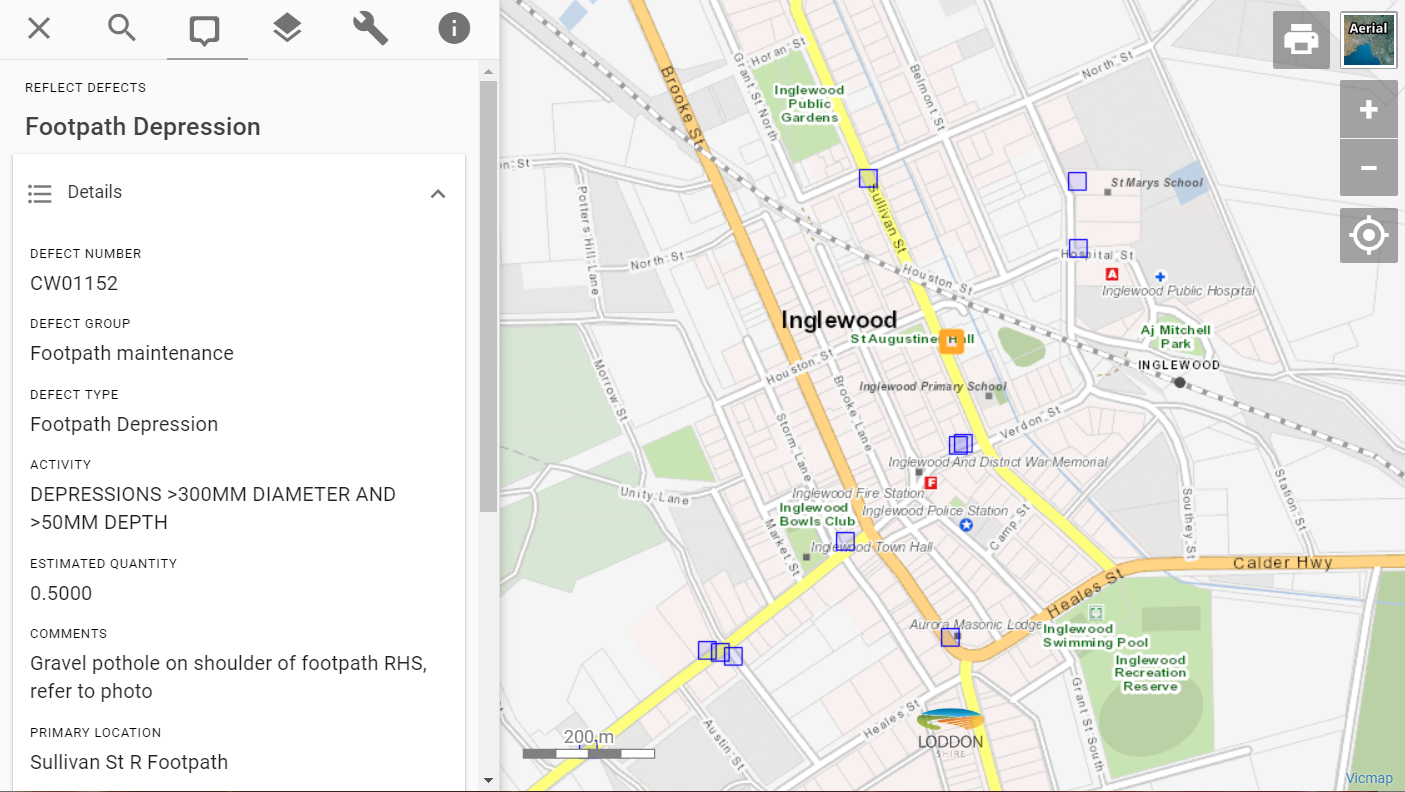The height and width of the screenshot is (792, 1405).
Task: Click defect marker by Aurora Masonic Lodge
Action: (950, 637)
